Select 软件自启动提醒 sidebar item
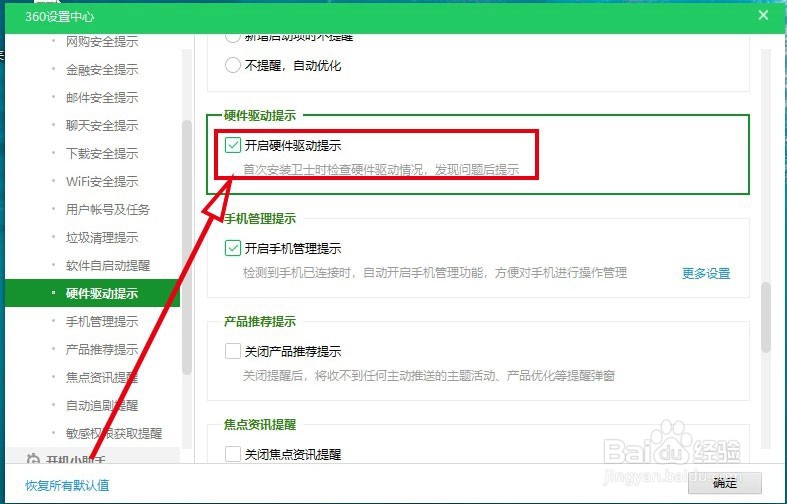Image resolution: width=787 pixels, height=504 pixels. 108,266
